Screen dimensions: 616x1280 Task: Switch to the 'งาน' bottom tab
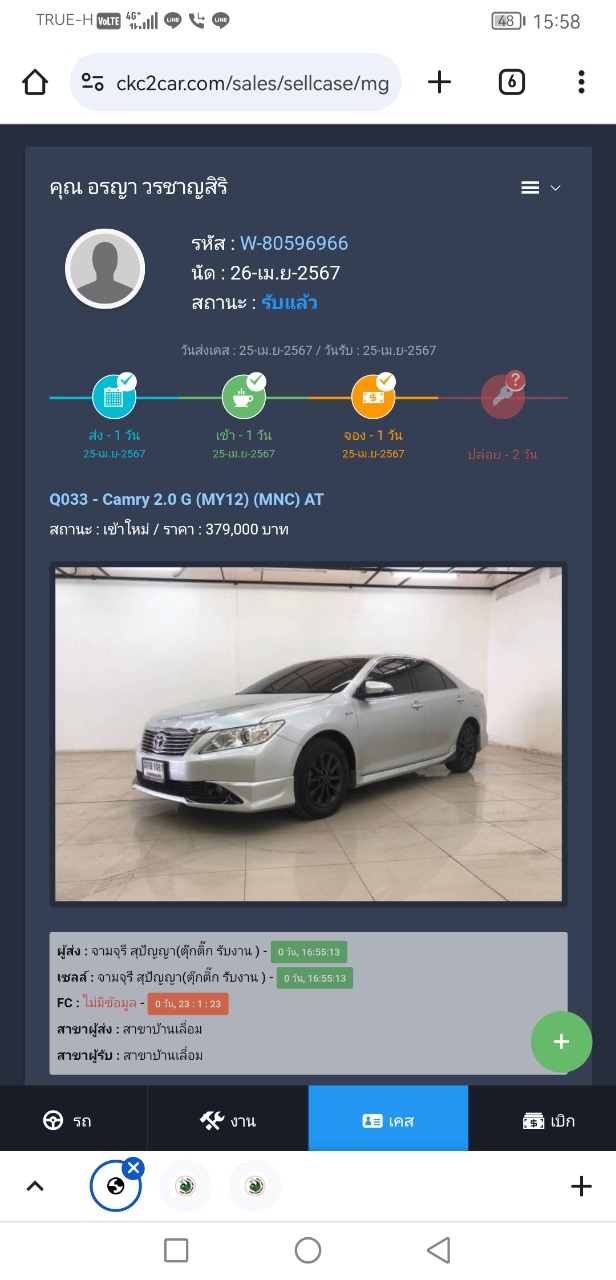228,1120
